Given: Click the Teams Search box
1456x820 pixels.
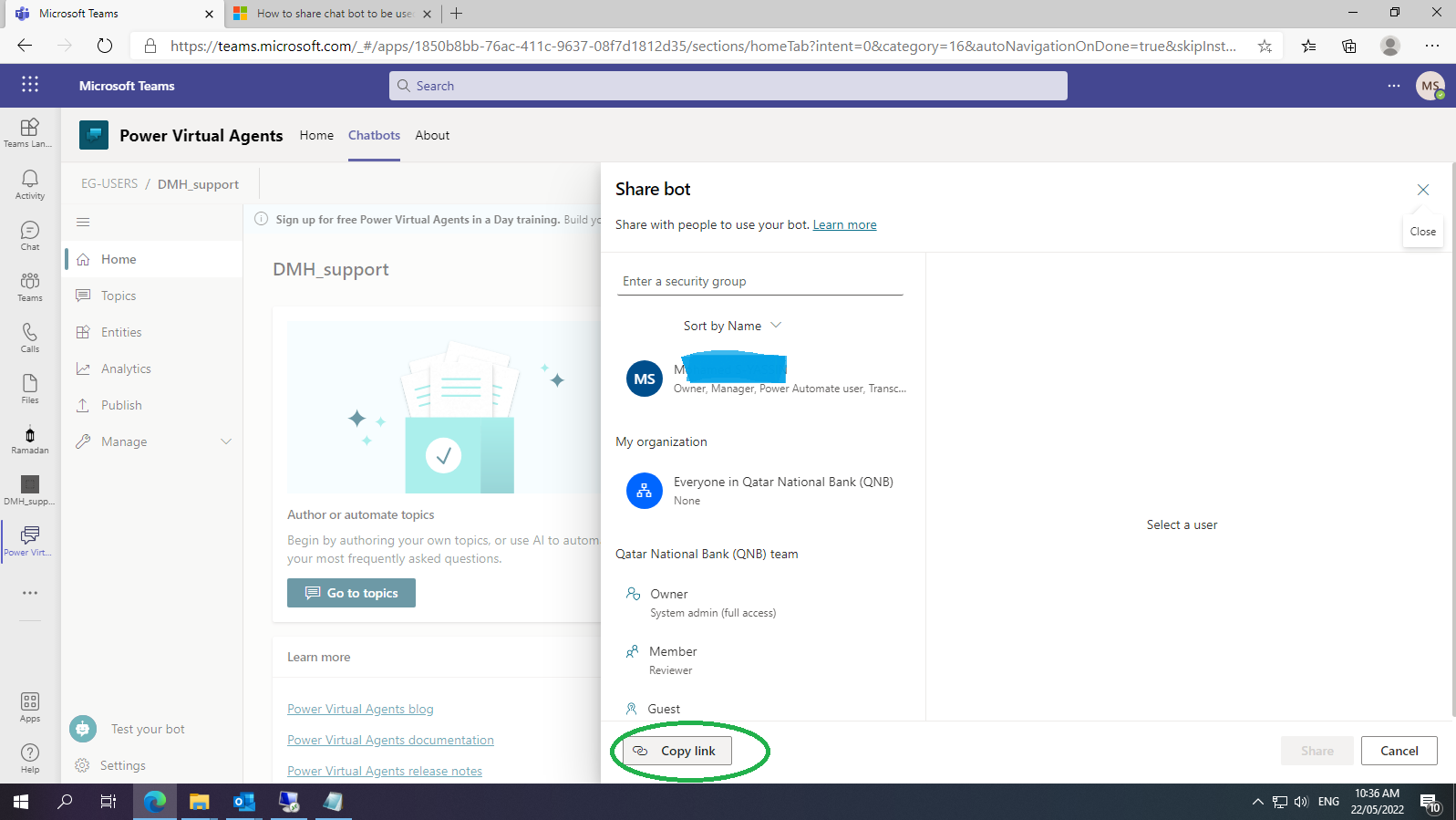Looking at the screenshot, I should point(728,86).
